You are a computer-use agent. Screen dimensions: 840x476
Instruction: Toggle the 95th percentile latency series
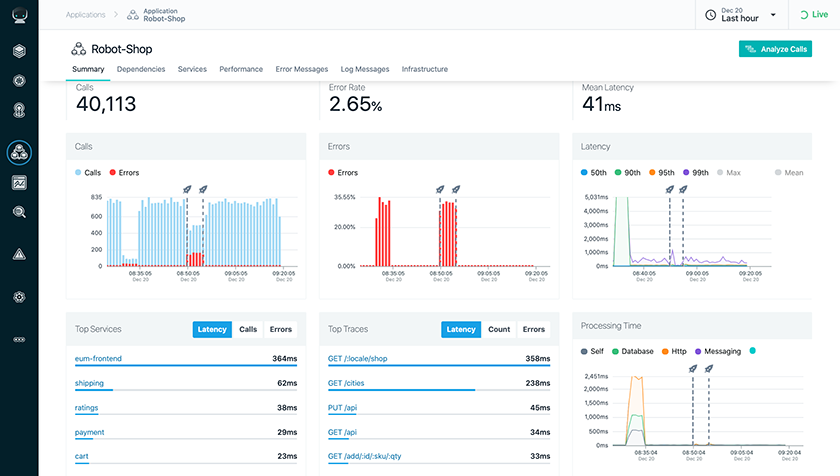click(662, 173)
